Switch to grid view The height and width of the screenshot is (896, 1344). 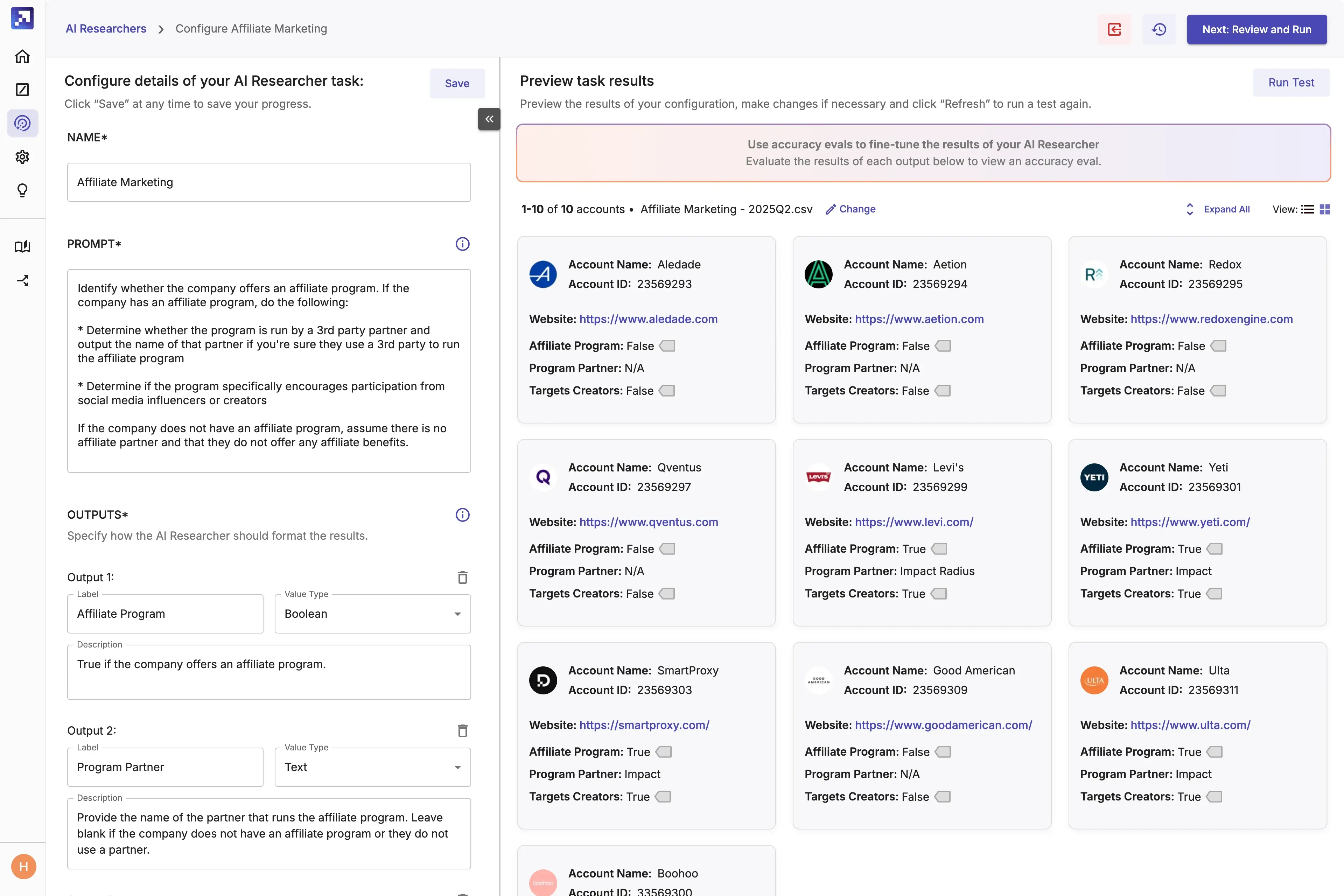pyautogui.click(x=1324, y=209)
